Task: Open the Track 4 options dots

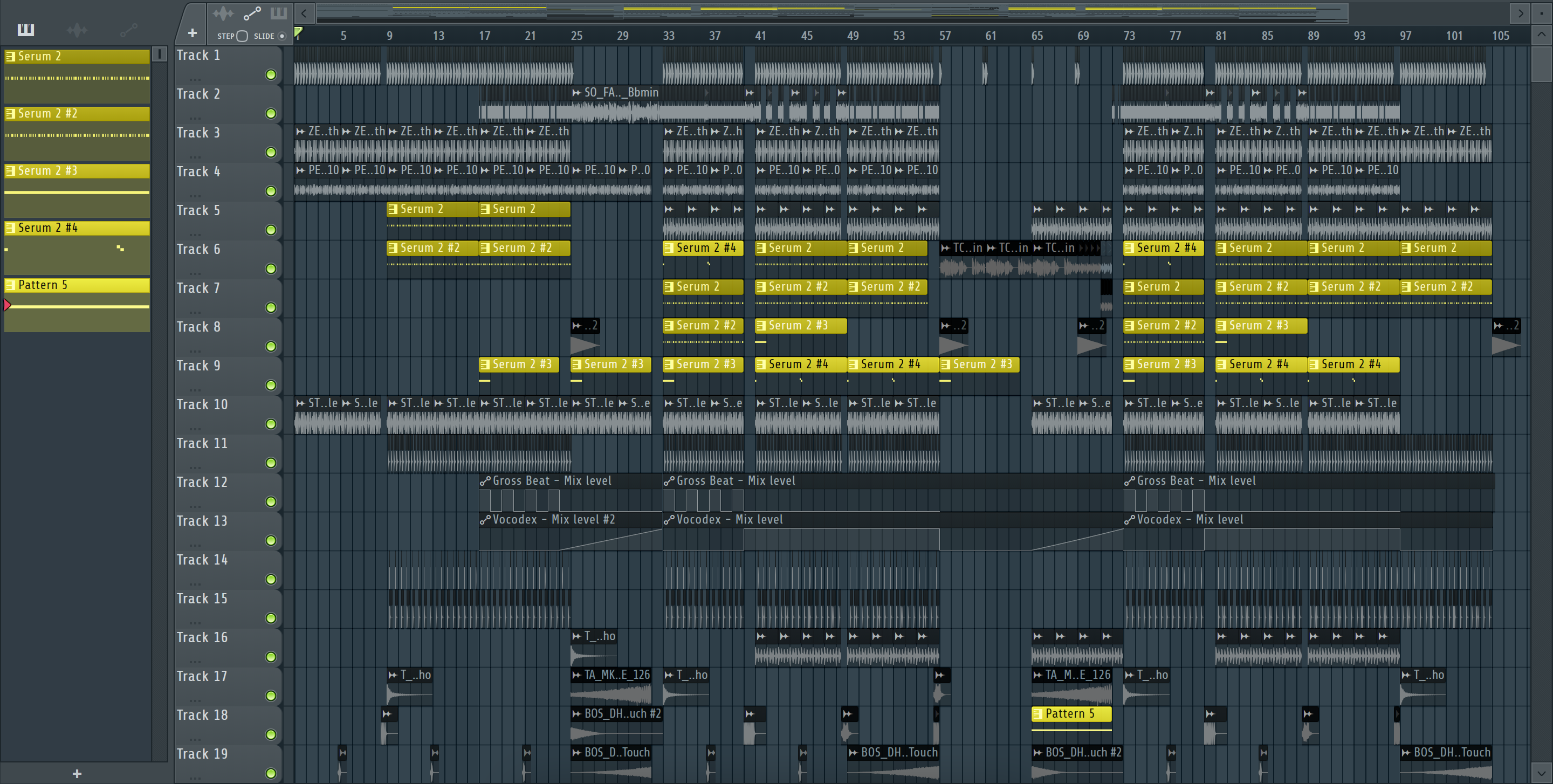Action: point(195,195)
